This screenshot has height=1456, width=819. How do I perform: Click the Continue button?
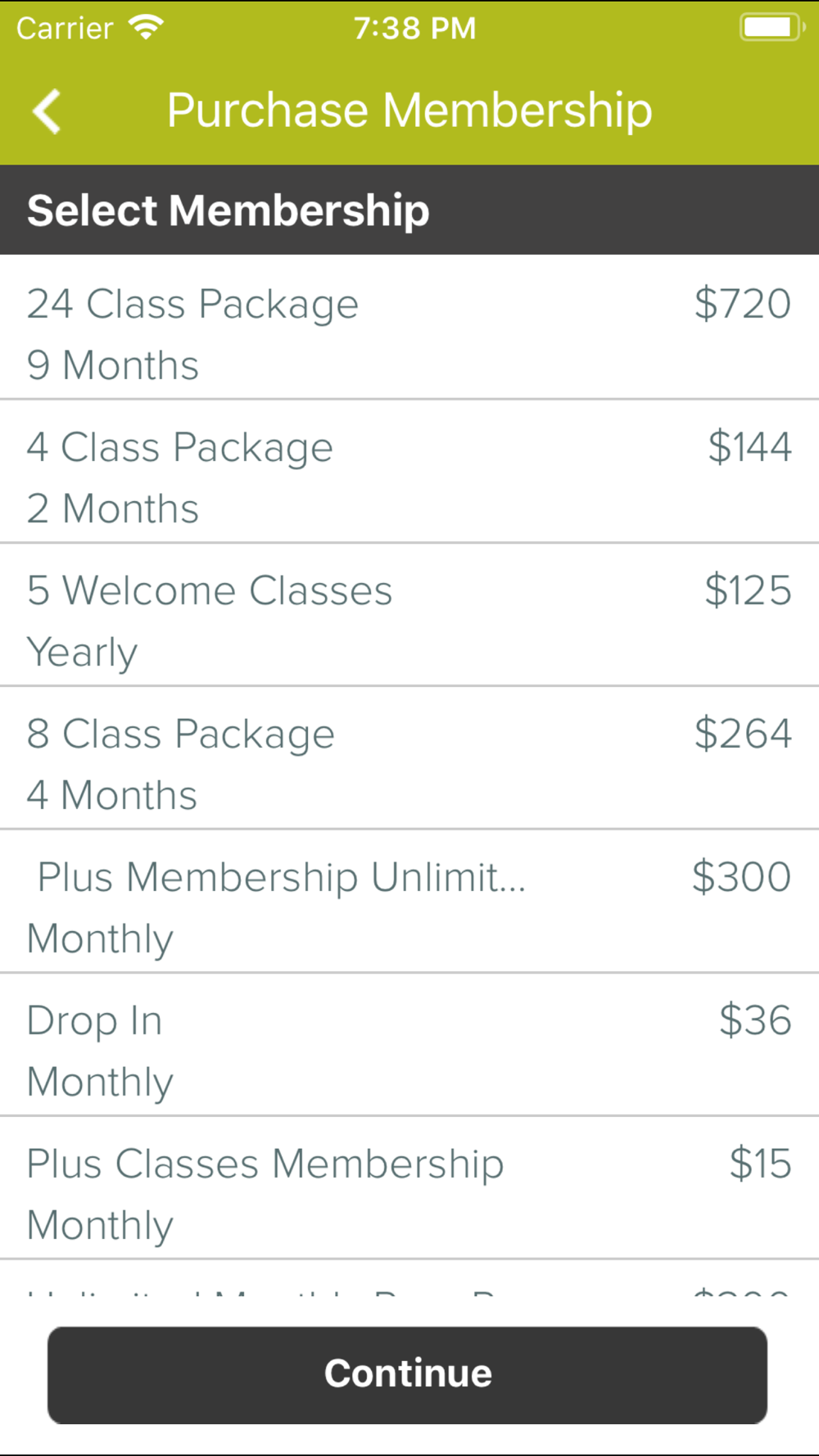[x=407, y=1375]
